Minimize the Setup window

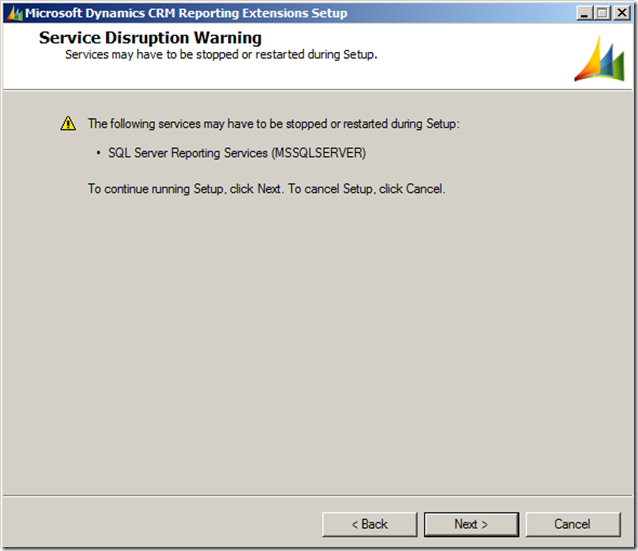click(x=584, y=13)
